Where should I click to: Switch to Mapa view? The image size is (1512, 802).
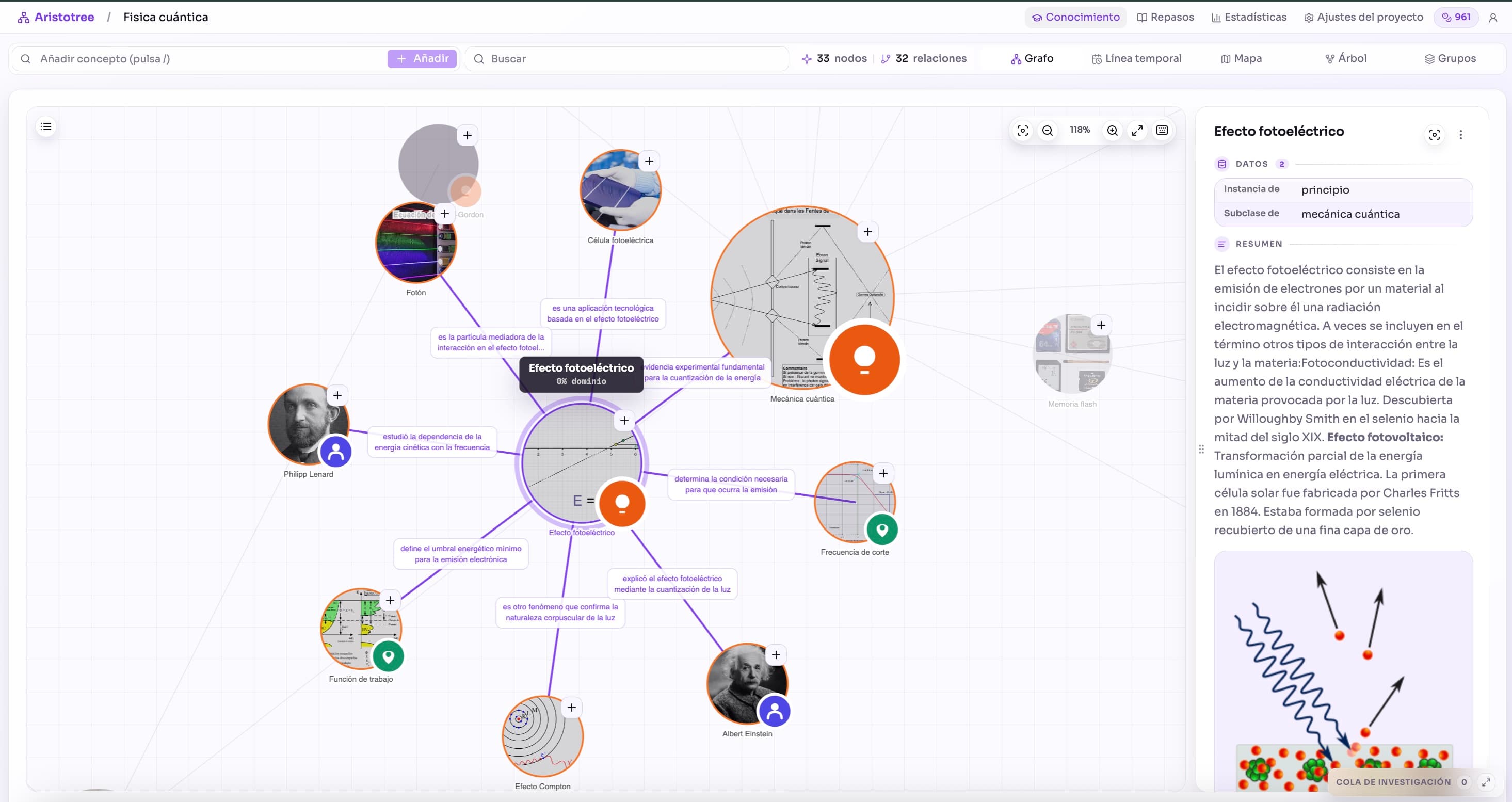tap(1241, 59)
